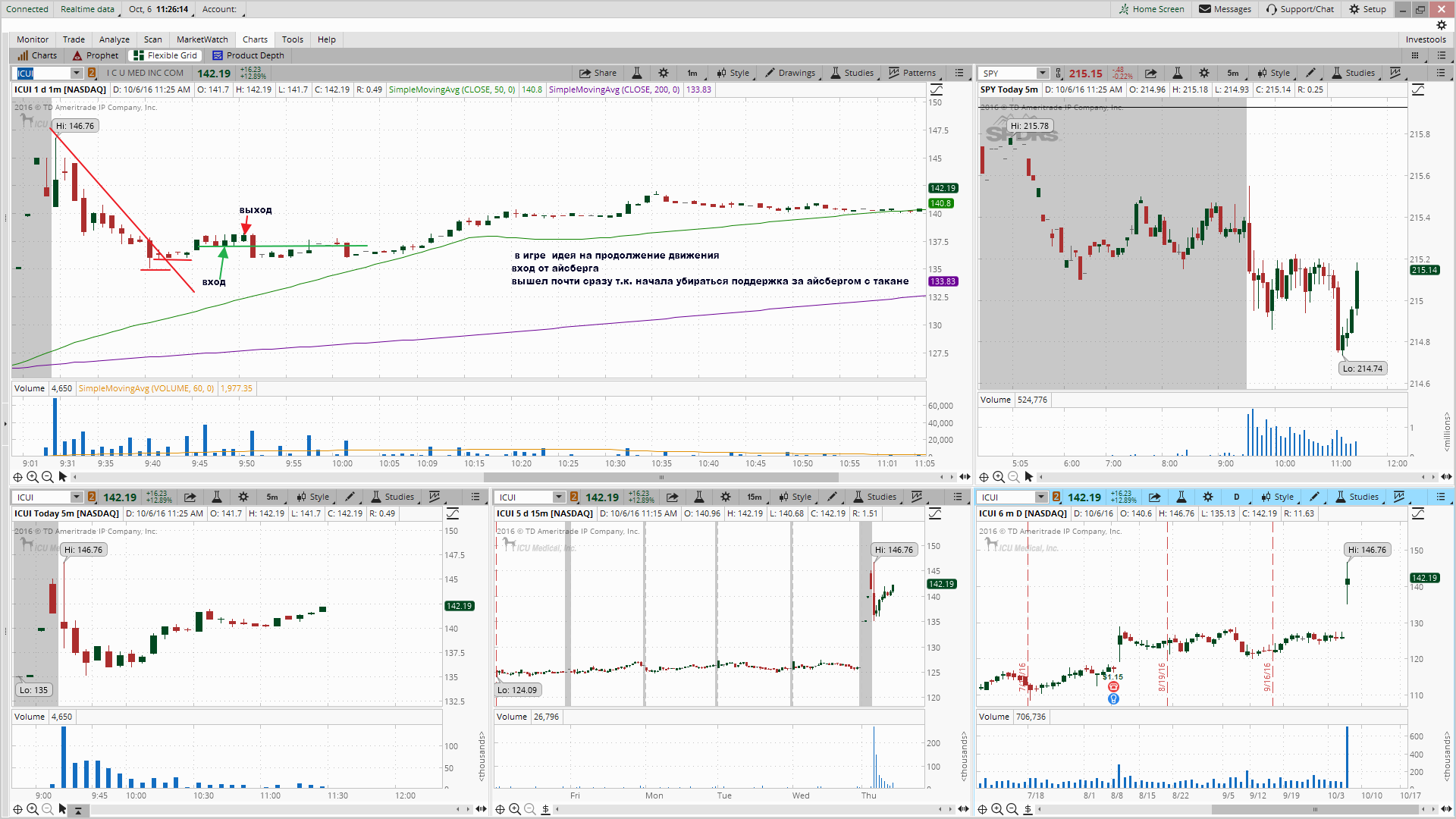Image resolution: width=1456 pixels, height=819 pixels.
Task: Open SPY chart Style menu
Action: coord(1274,73)
